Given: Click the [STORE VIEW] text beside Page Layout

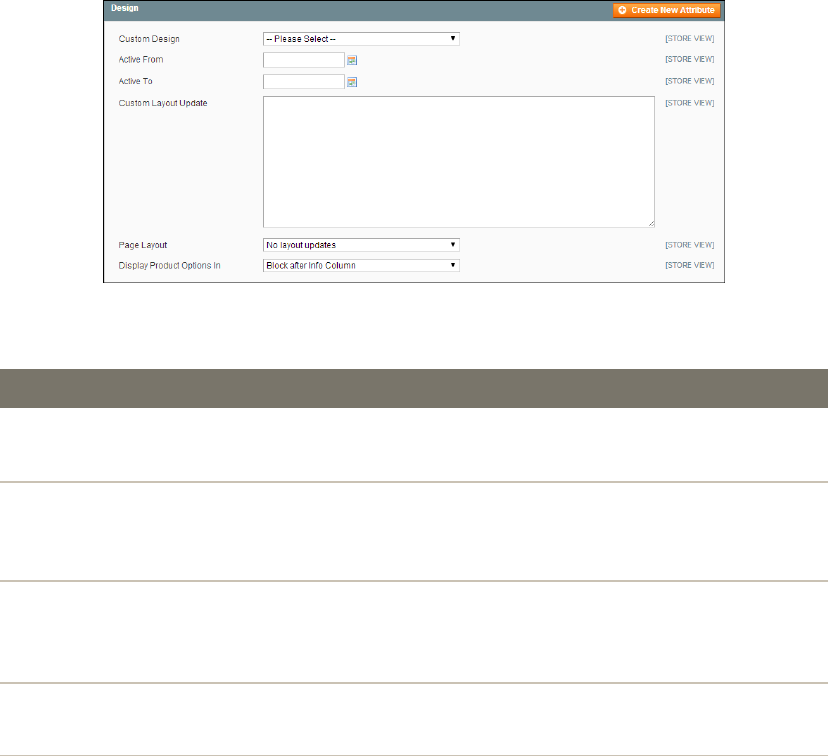Looking at the screenshot, I should 689,245.
